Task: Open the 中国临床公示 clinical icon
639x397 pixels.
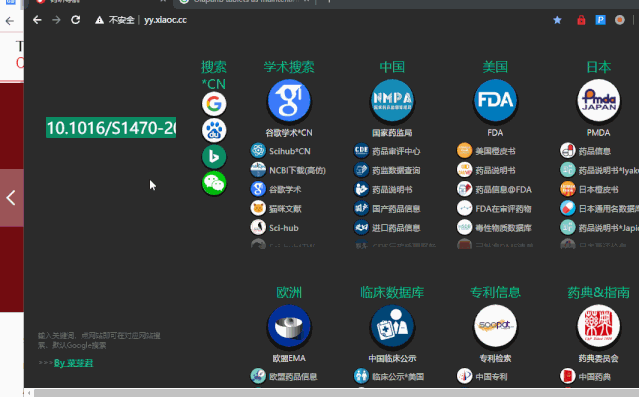Action: pyautogui.click(x=392, y=326)
